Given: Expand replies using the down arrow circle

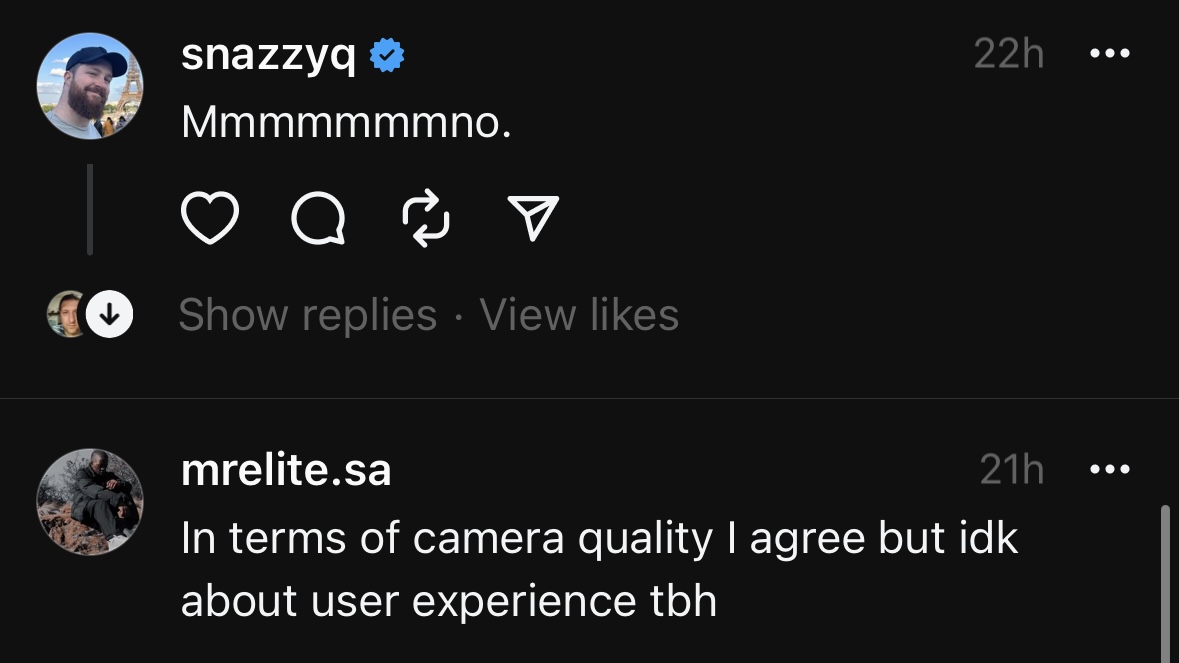Looking at the screenshot, I should point(110,315).
